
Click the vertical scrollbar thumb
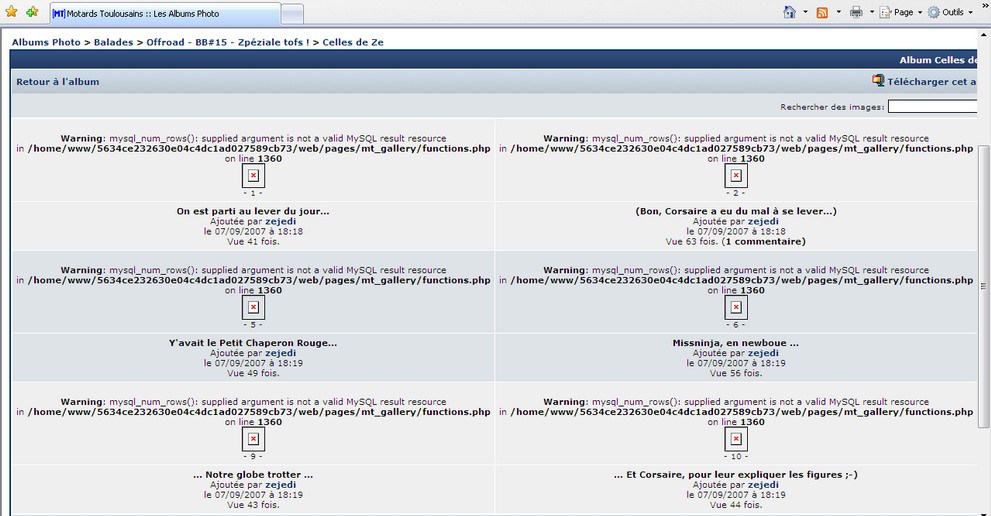[x=983, y=286]
